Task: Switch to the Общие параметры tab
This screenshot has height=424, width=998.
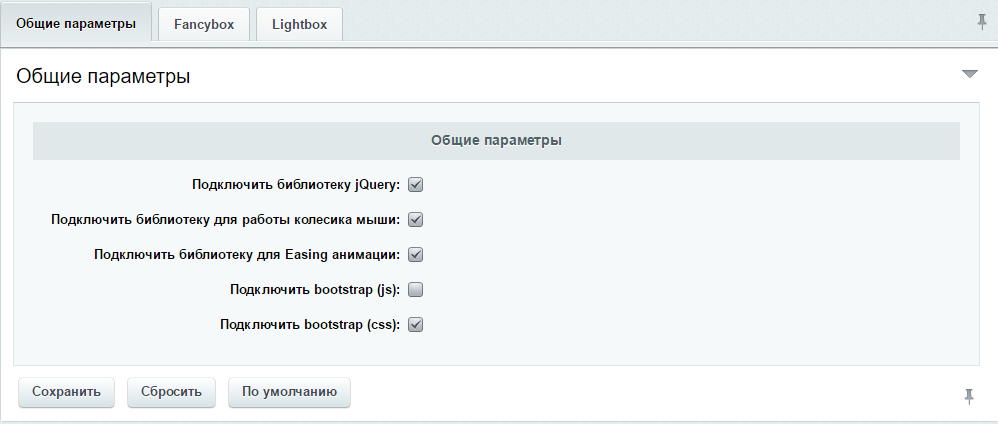Action: pyautogui.click(x=76, y=23)
